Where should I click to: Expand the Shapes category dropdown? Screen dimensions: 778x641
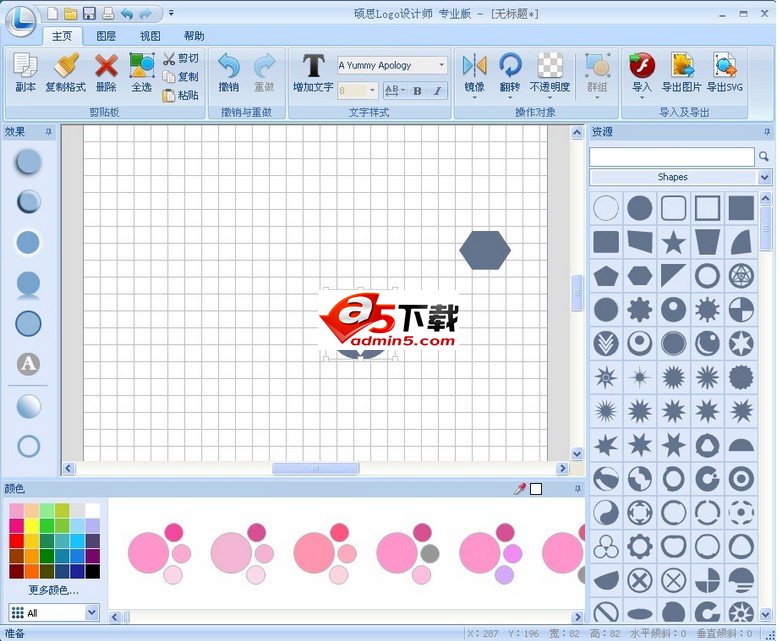coord(765,177)
